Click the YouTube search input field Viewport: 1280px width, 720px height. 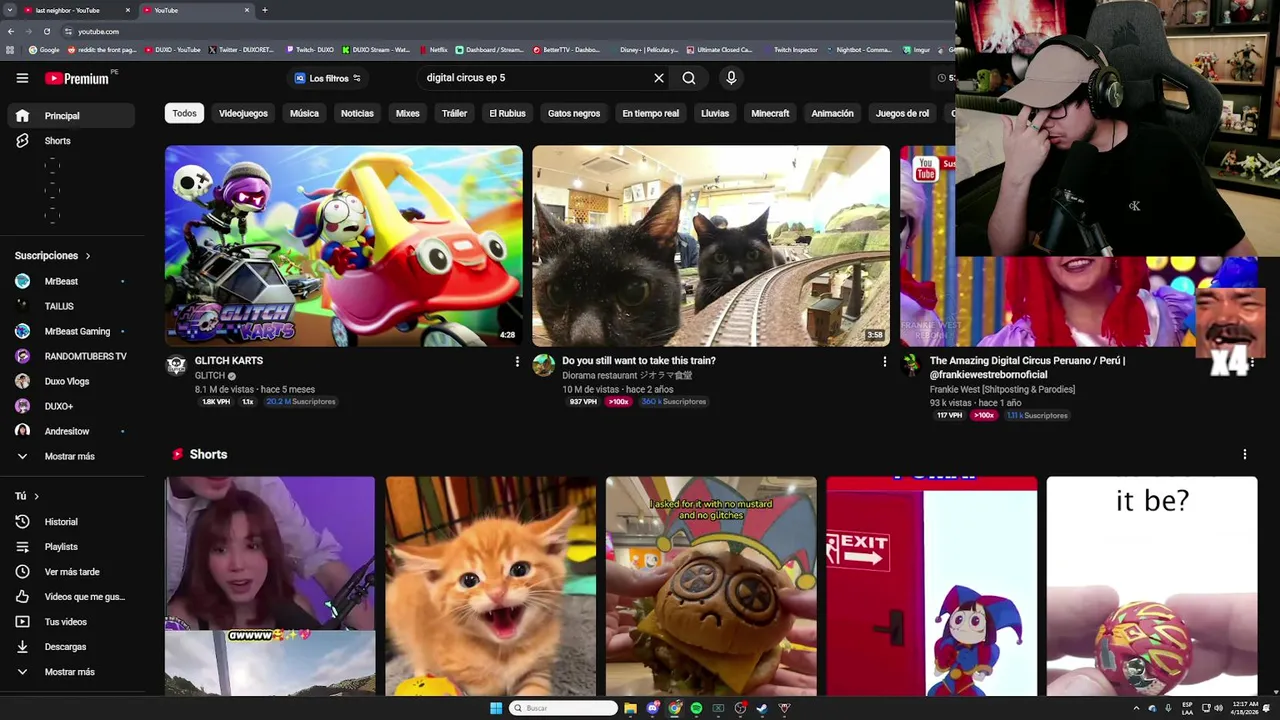tap(535, 78)
